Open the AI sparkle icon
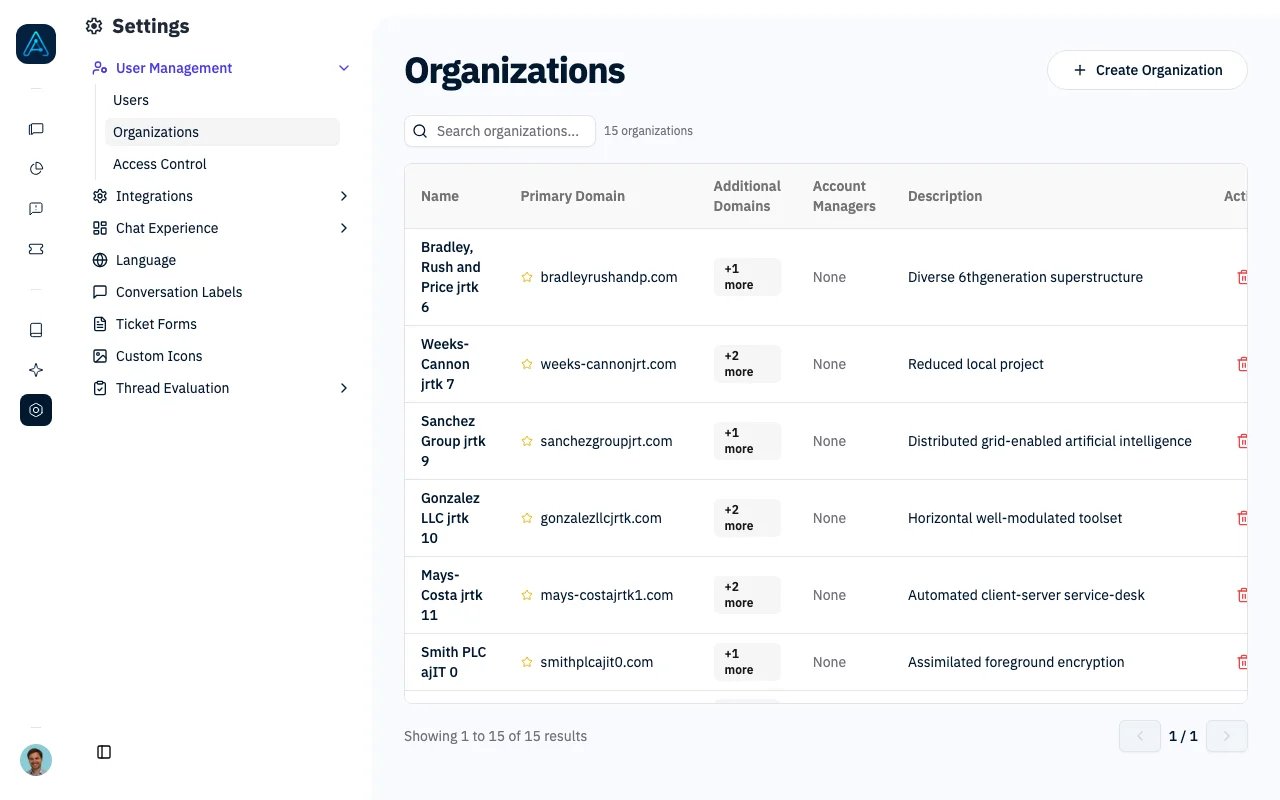Screen dimensions: 1280x800 pos(36,370)
